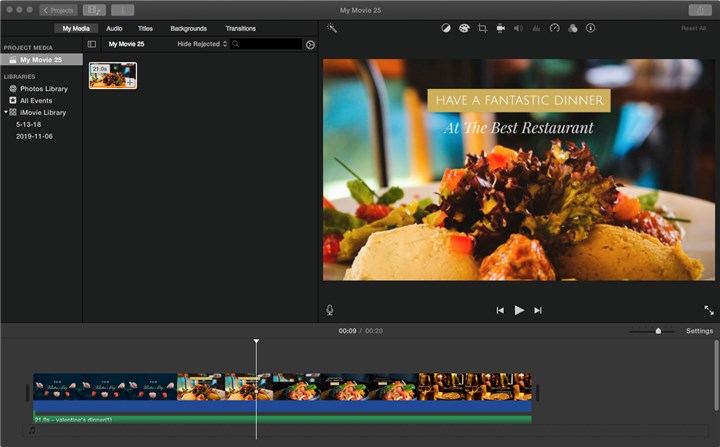Click the magic wand auto-enhance icon

coord(332,28)
